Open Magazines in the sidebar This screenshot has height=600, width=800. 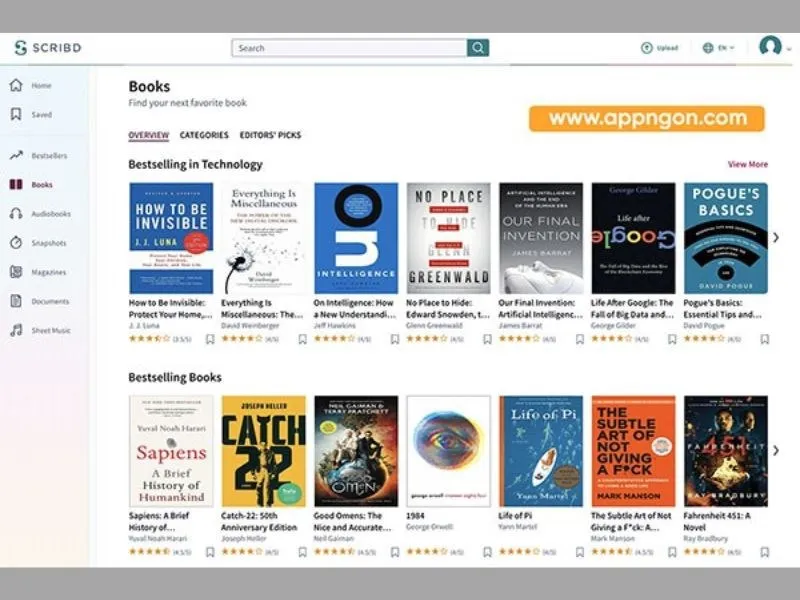(x=38, y=272)
